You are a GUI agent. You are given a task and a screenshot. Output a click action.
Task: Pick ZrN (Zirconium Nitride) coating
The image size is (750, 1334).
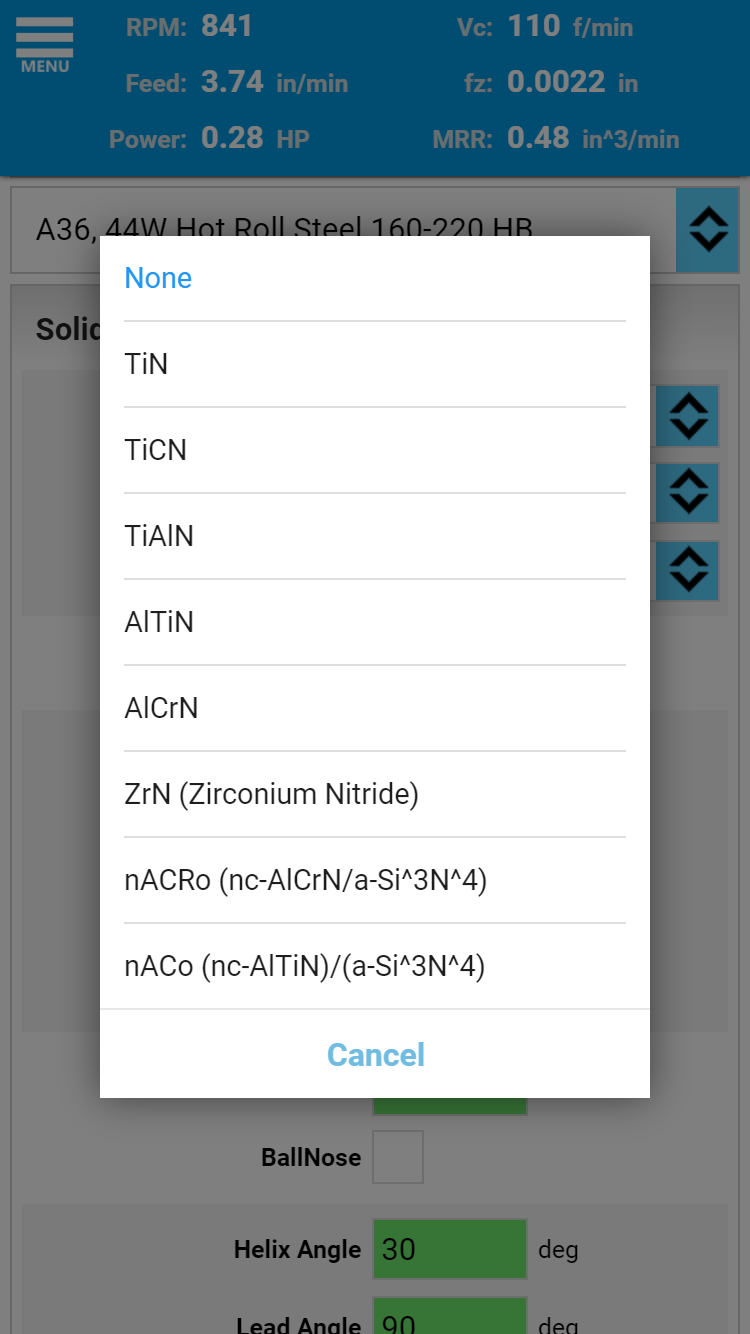pyautogui.click(x=375, y=794)
